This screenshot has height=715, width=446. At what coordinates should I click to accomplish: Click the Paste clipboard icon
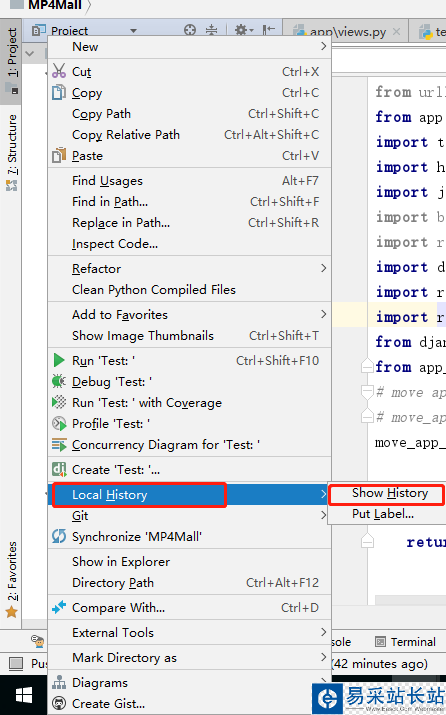(x=59, y=155)
